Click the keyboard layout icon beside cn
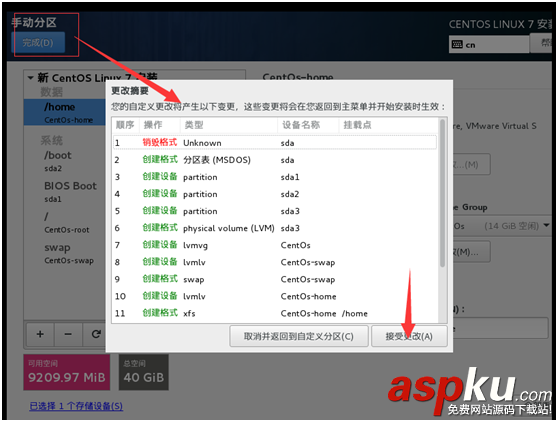 457,44
